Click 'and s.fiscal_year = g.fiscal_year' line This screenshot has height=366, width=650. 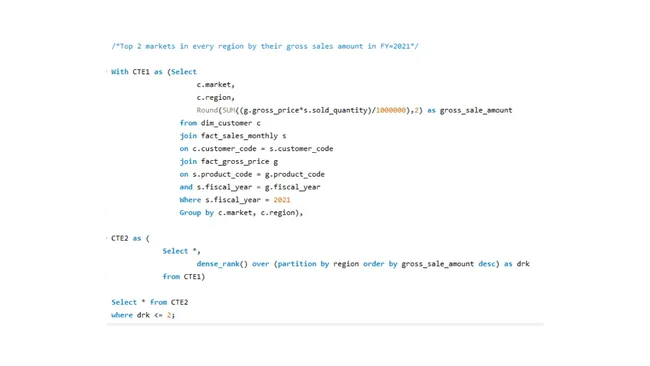tap(250, 187)
